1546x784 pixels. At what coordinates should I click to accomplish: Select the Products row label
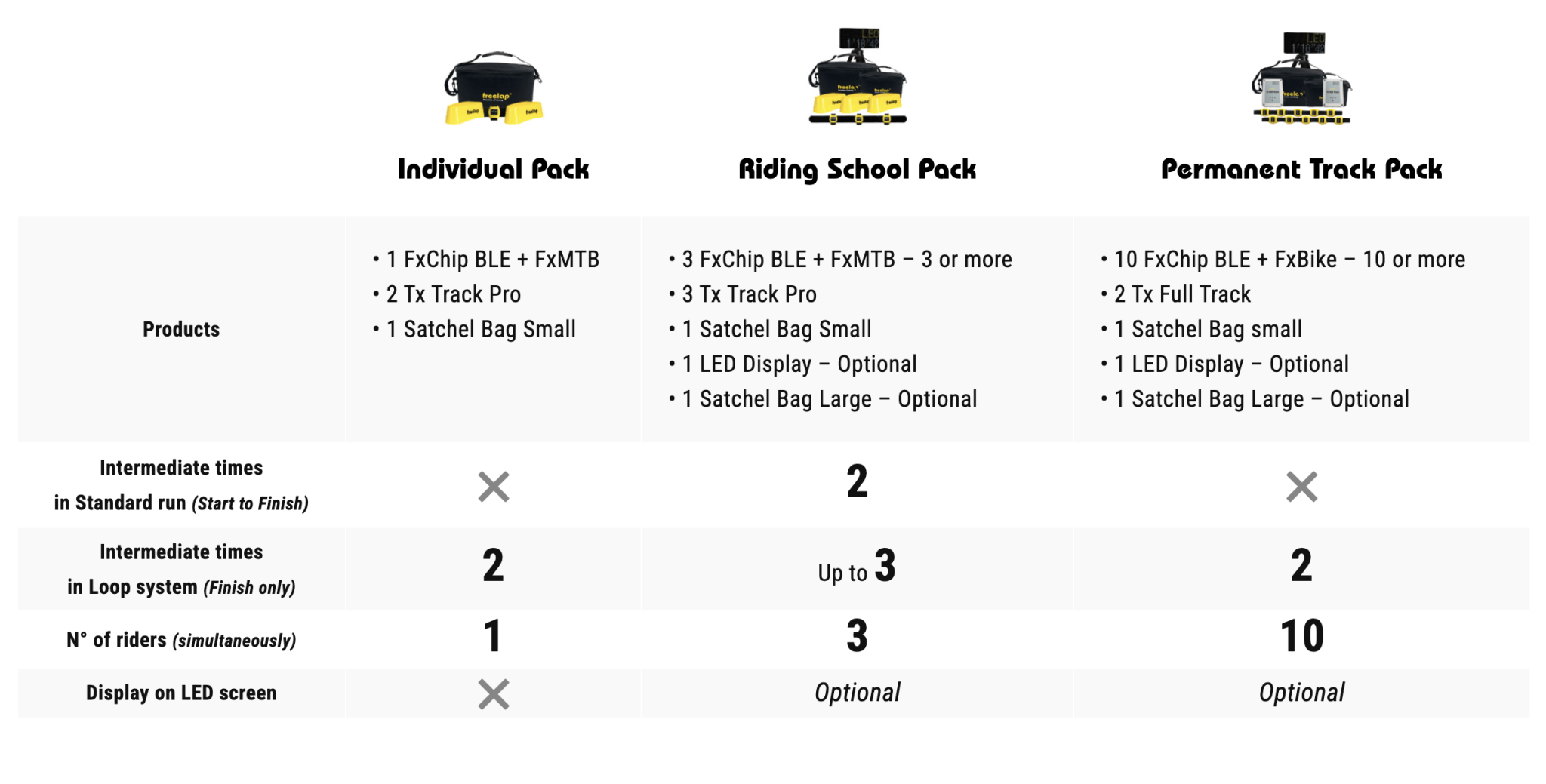pyautogui.click(x=181, y=329)
